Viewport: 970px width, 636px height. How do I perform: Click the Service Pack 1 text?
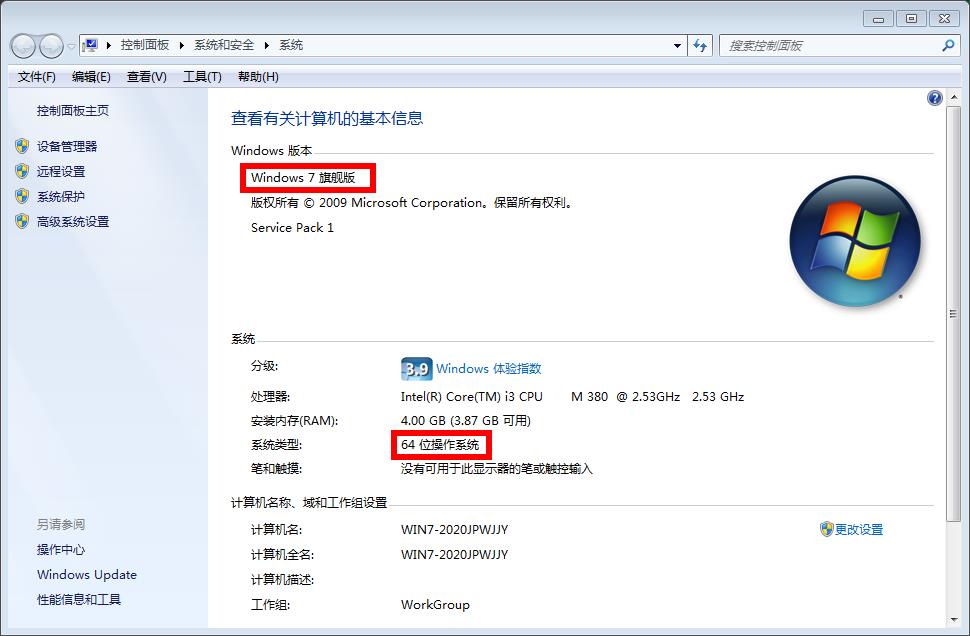pyautogui.click(x=292, y=228)
